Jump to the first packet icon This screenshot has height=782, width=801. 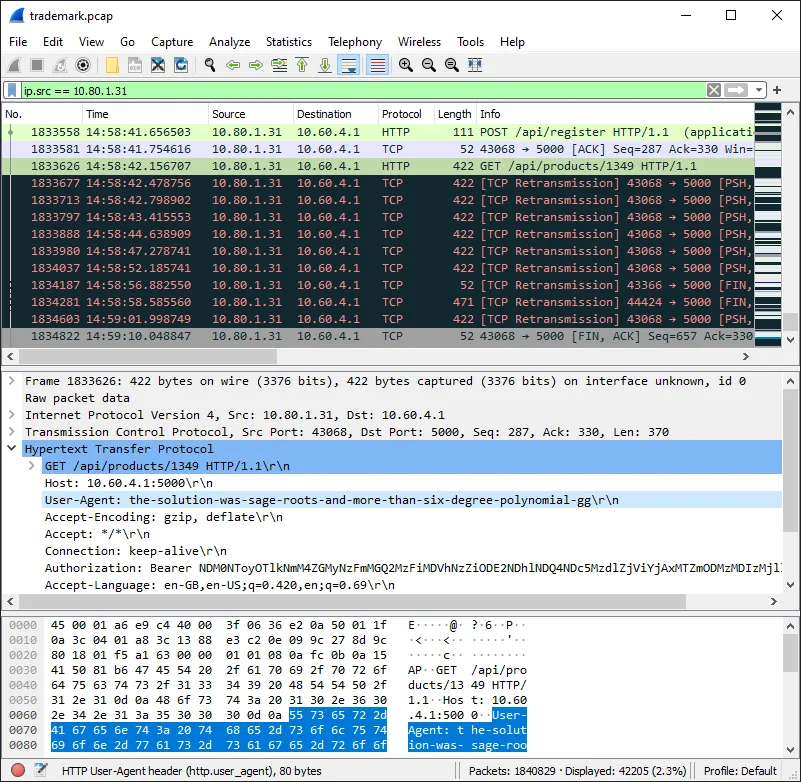tap(302, 65)
